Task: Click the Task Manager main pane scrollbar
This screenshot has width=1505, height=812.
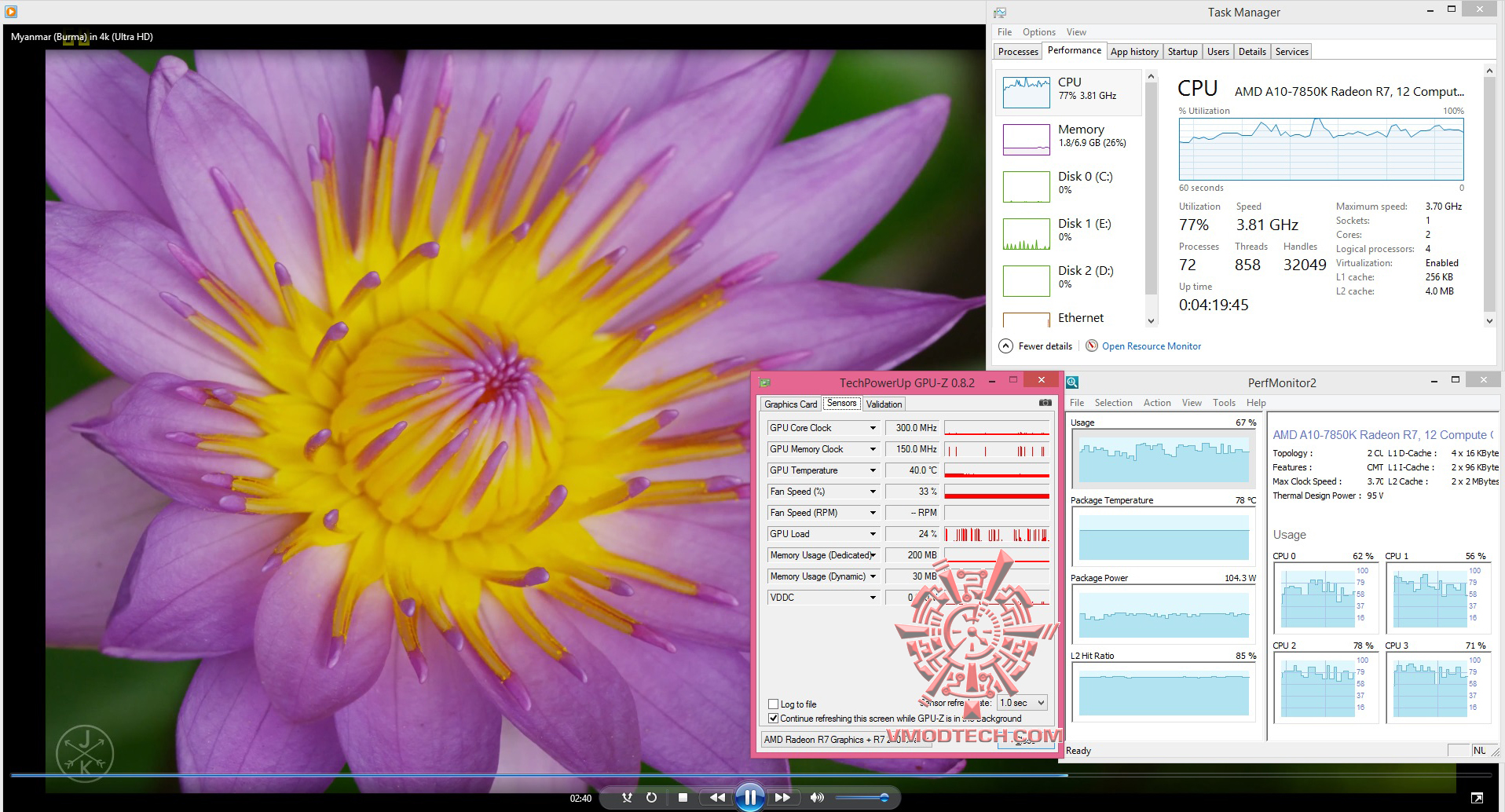Action: [x=1489, y=196]
